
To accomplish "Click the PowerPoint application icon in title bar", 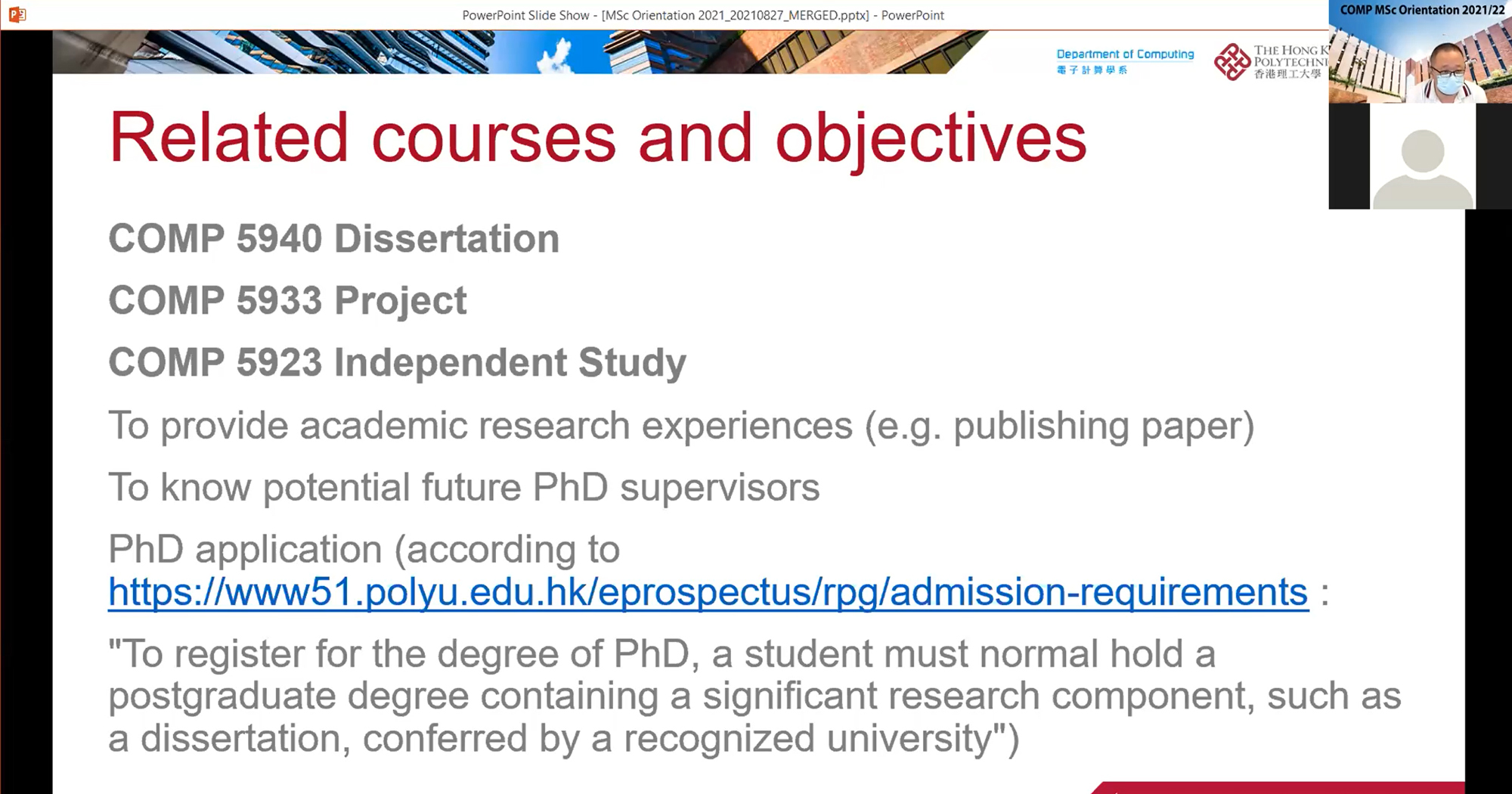I will (17, 14).
